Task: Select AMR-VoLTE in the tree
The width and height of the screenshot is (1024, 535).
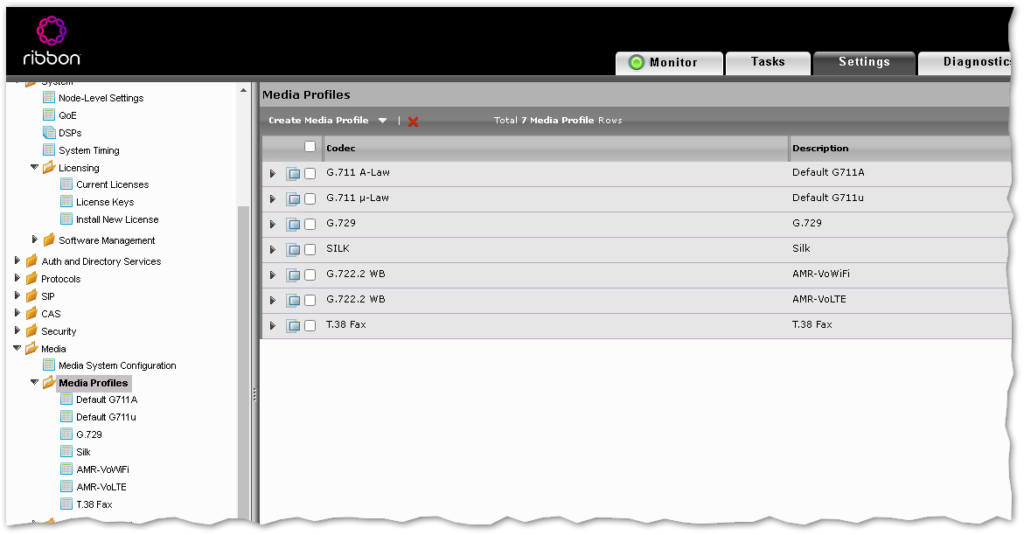Action: pos(101,487)
